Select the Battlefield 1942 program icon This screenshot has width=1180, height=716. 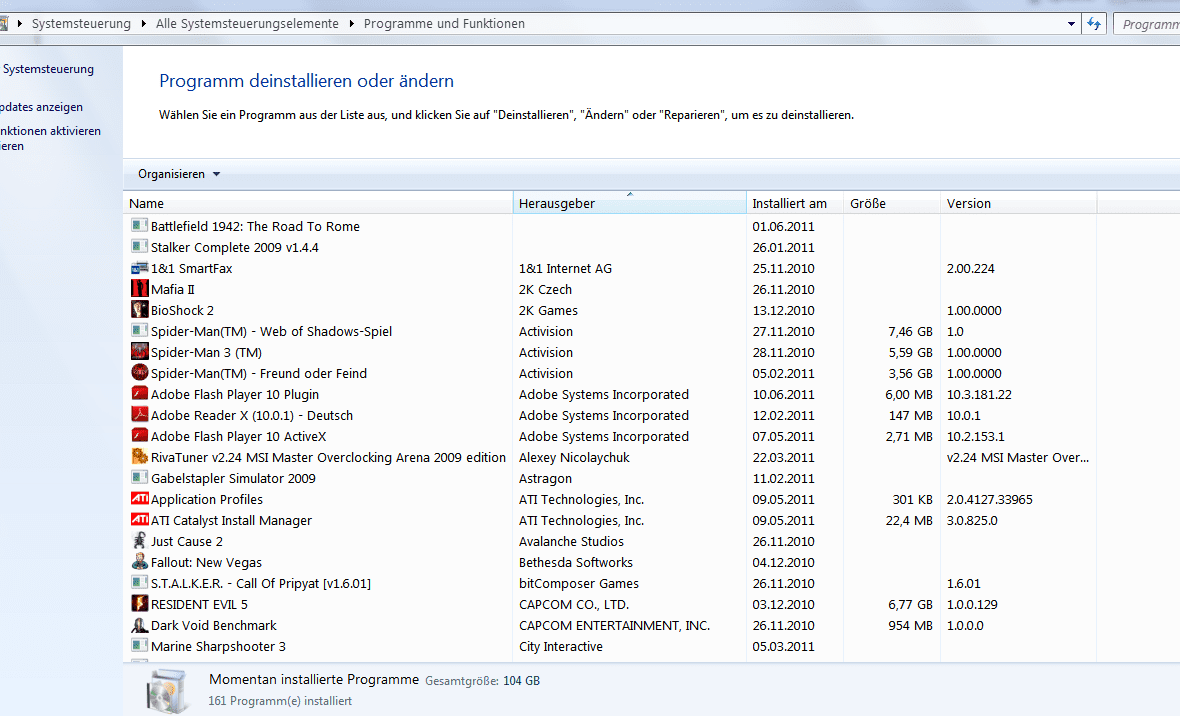coord(139,225)
